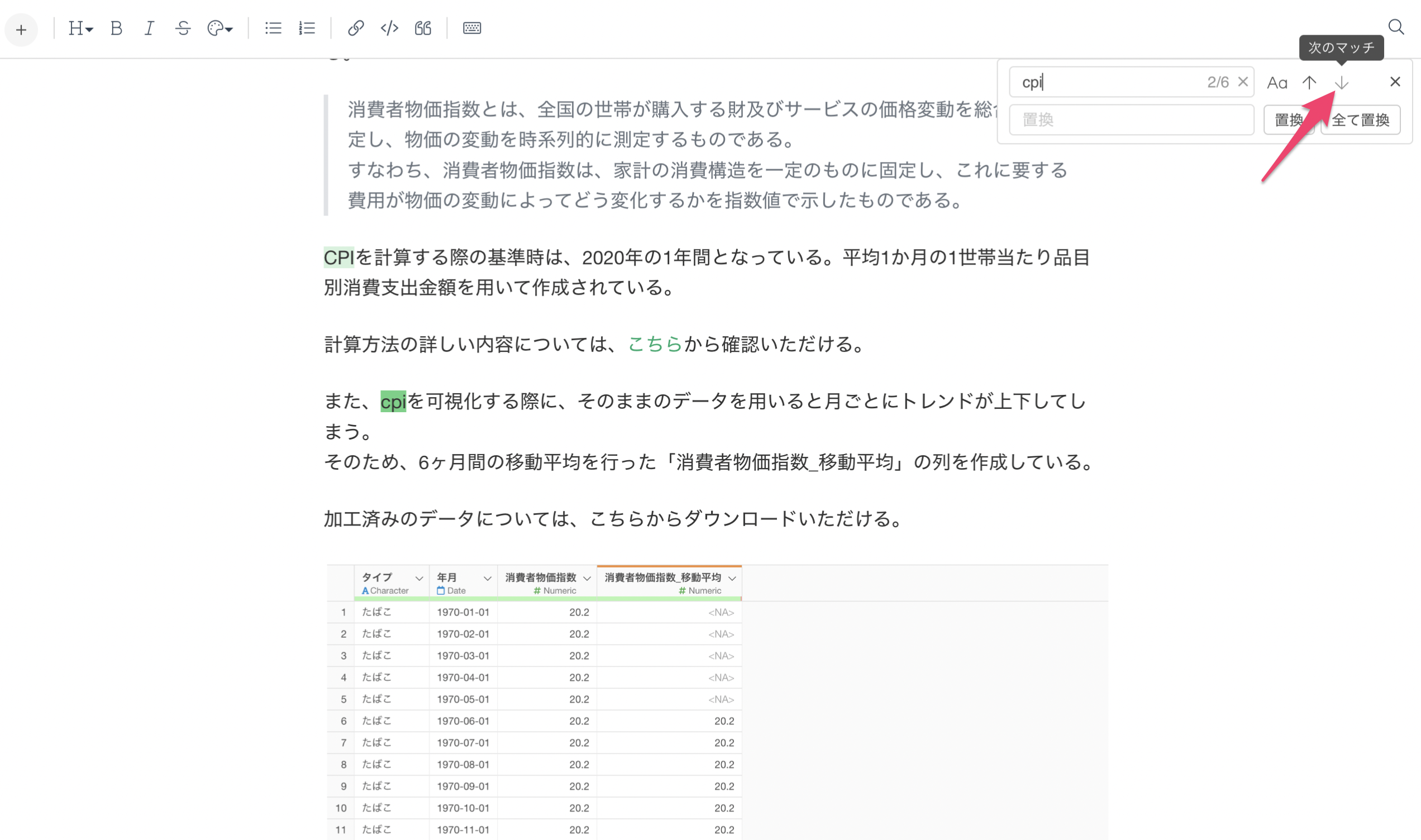Image resolution: width=1421 pixels, height=840 pixels.
Task: Open 消費者物価指数_移動平均 column dropdown menu
Action: (732, 578)
